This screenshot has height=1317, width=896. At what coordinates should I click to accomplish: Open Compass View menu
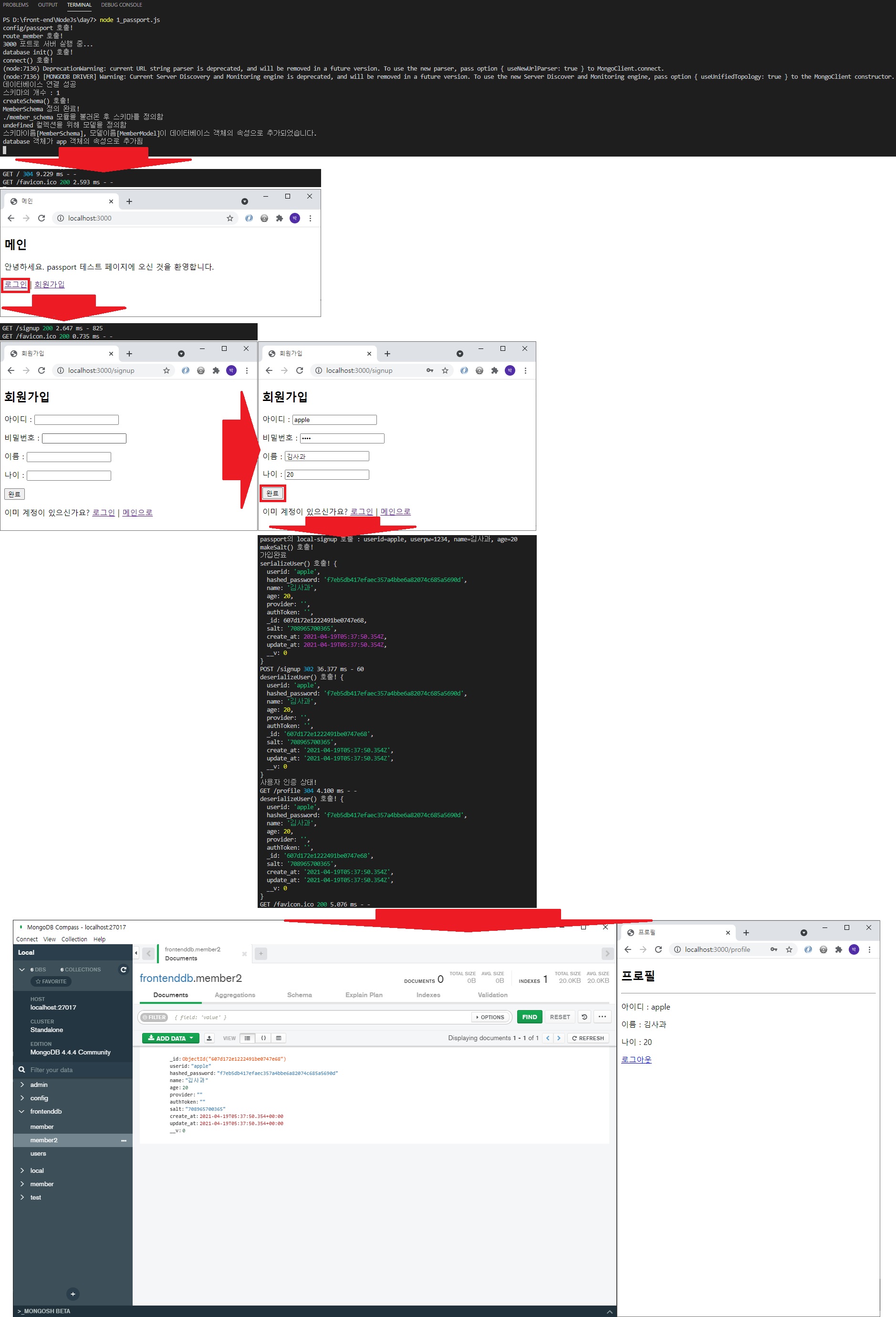click(50, 939)
